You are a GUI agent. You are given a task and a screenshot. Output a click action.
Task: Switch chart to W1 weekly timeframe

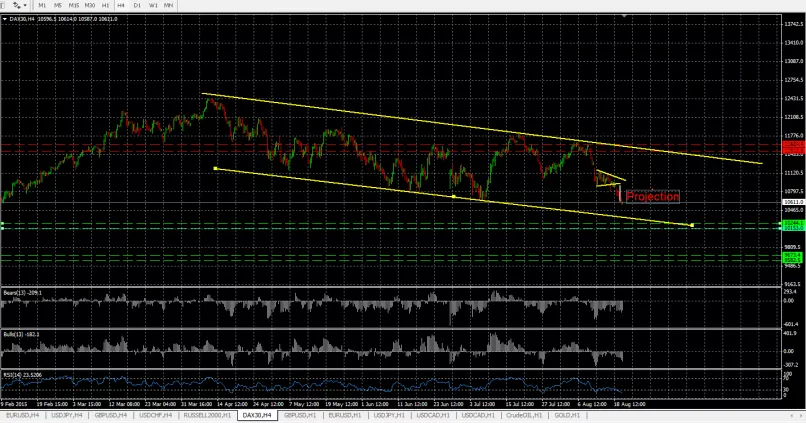pos(153,5)
